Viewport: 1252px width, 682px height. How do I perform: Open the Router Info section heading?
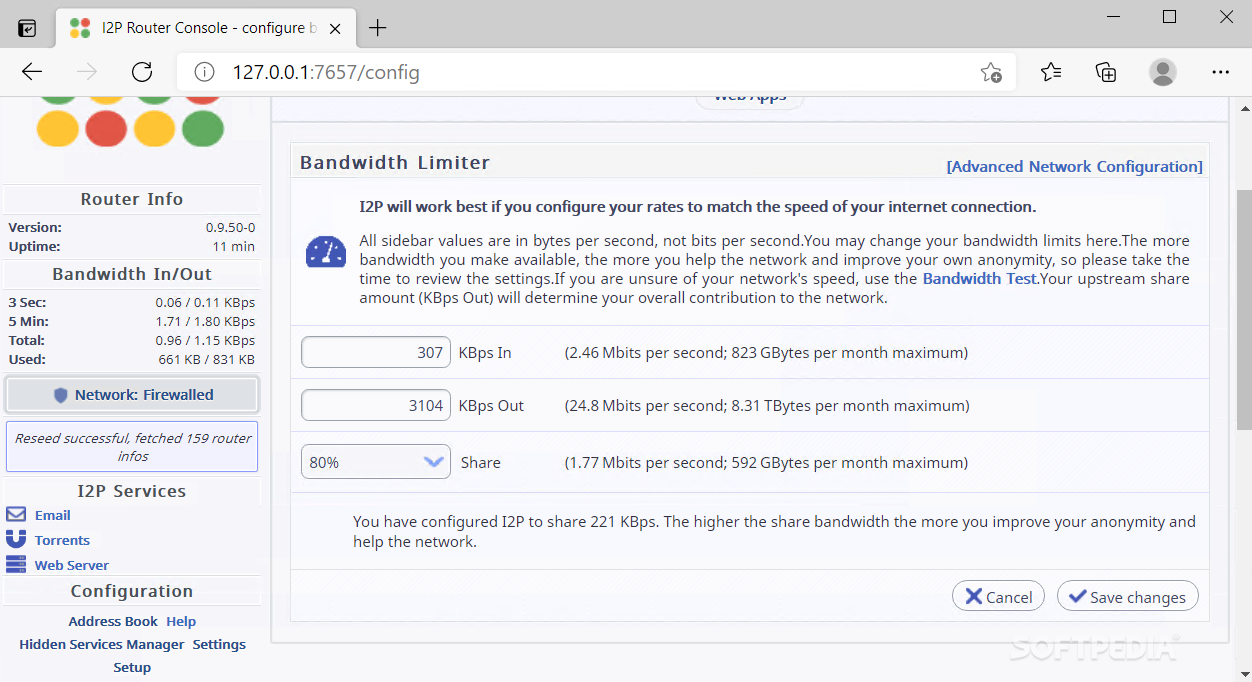pos(132,199)
